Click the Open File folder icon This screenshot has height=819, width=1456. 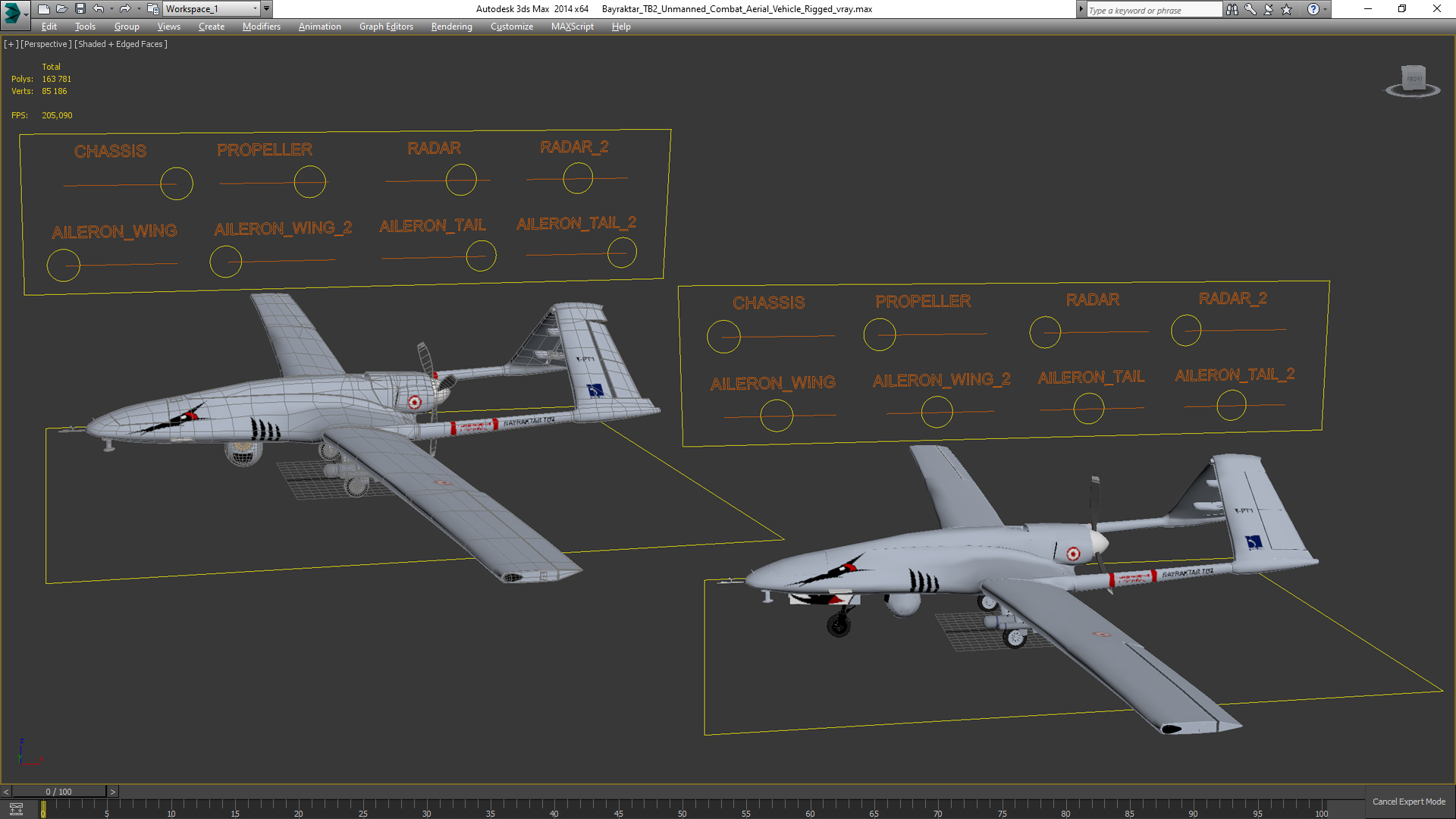pyautogui.click(x=61, y=9)
